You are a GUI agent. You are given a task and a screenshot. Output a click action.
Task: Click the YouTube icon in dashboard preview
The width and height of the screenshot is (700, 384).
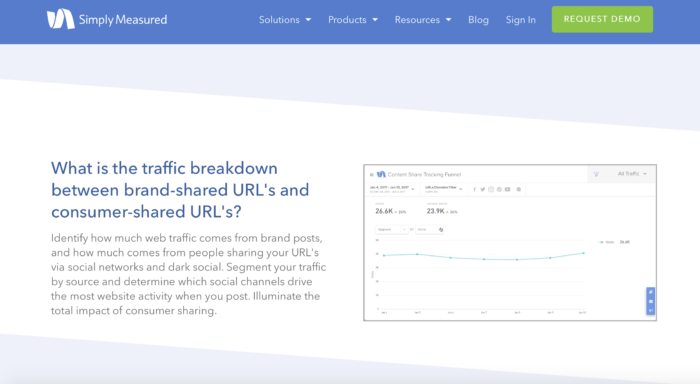coord(508,189)
